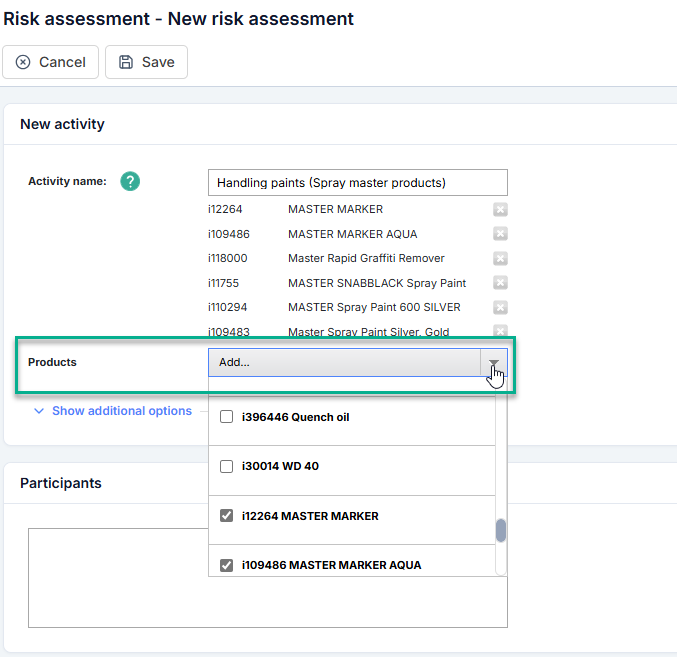Click the 'MASTER SNABBLACK Spray Paint' name text

377,283
